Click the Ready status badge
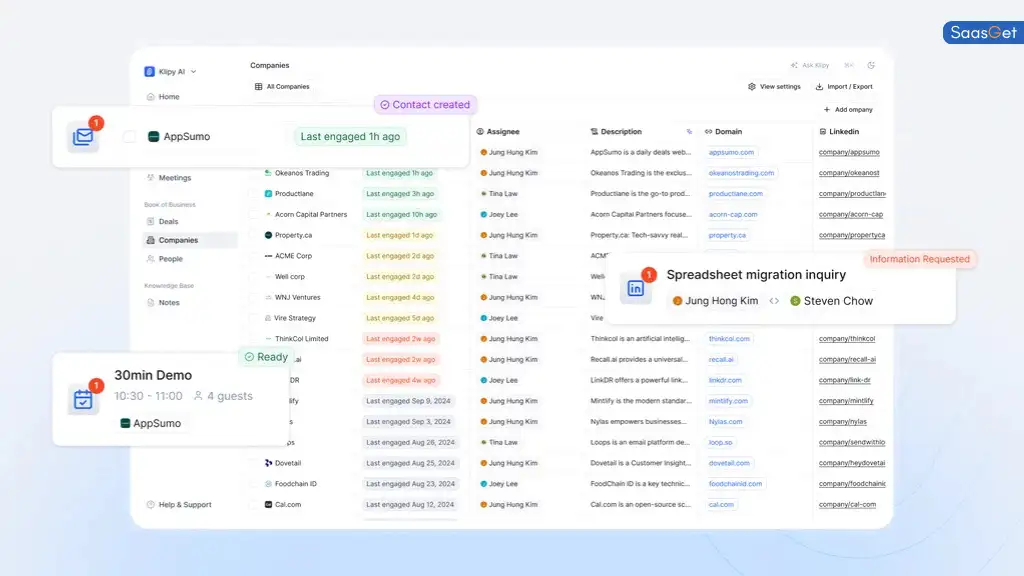1024x576 pixels. 266,357
